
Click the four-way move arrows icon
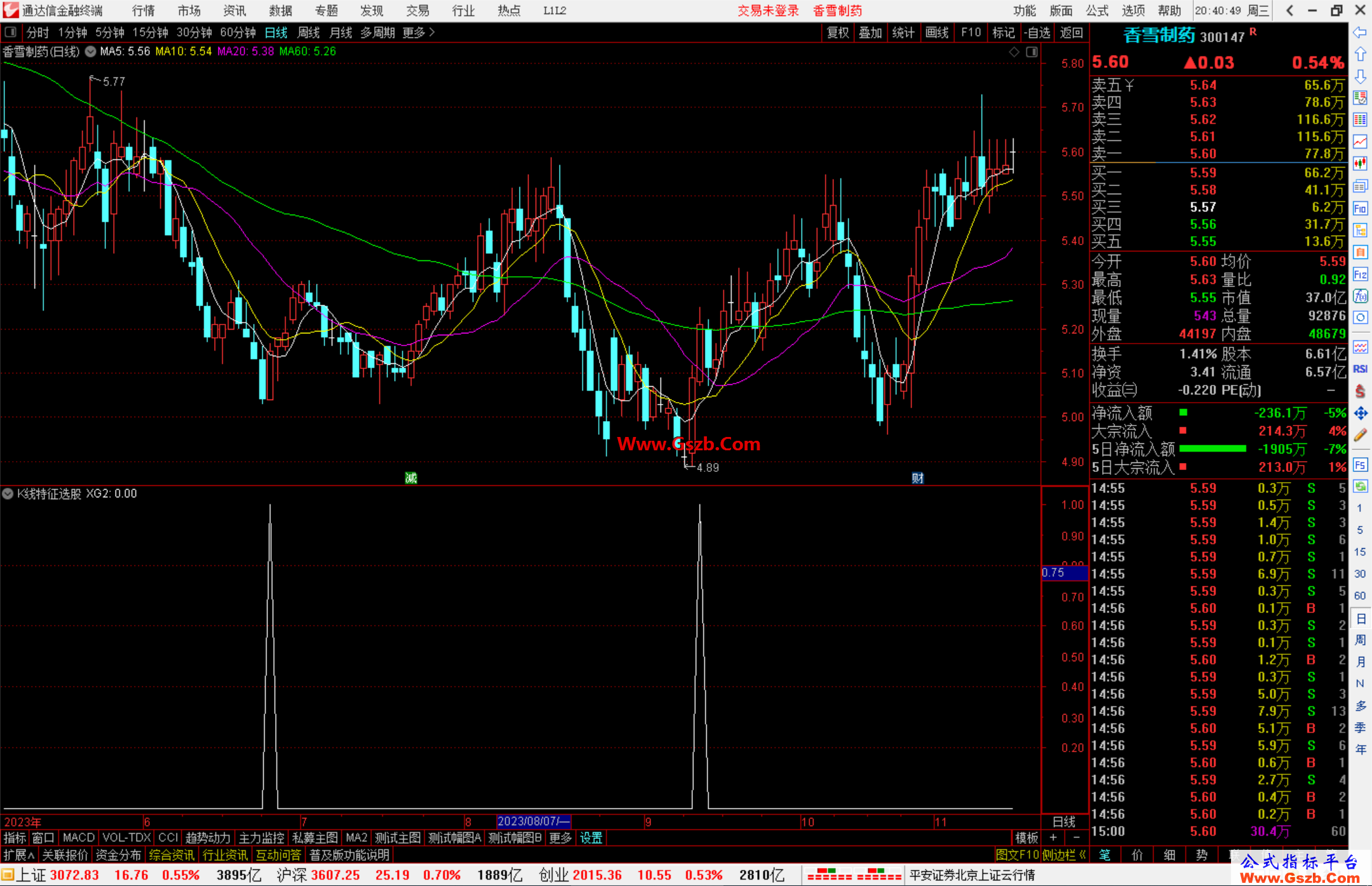pyautogui.click(x=1360, y=413)
